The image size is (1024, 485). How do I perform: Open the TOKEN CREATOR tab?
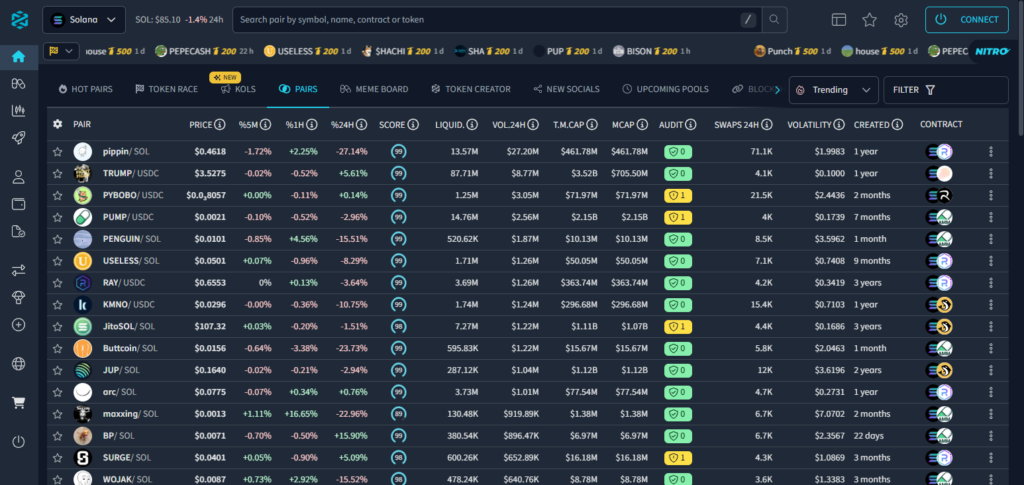point(470,89)
